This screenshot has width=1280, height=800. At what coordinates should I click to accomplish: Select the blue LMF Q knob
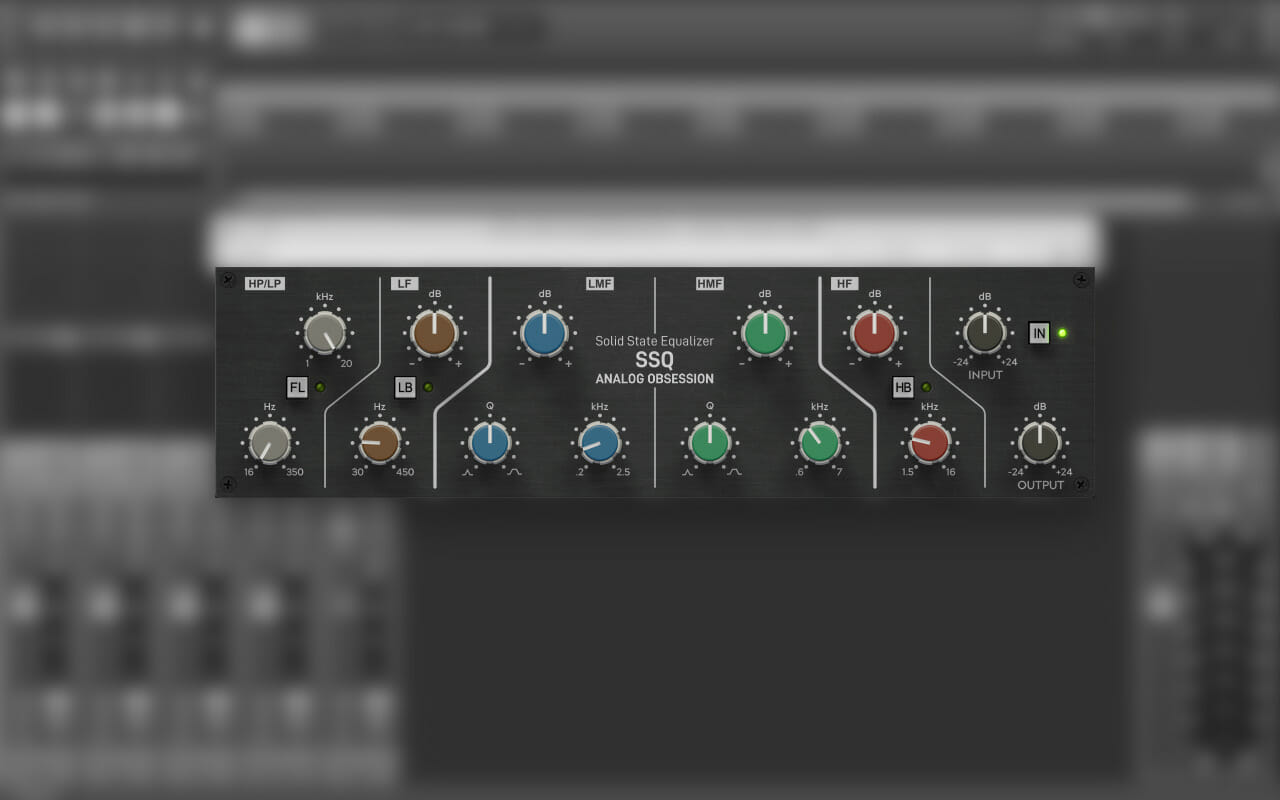click(490, 442)
